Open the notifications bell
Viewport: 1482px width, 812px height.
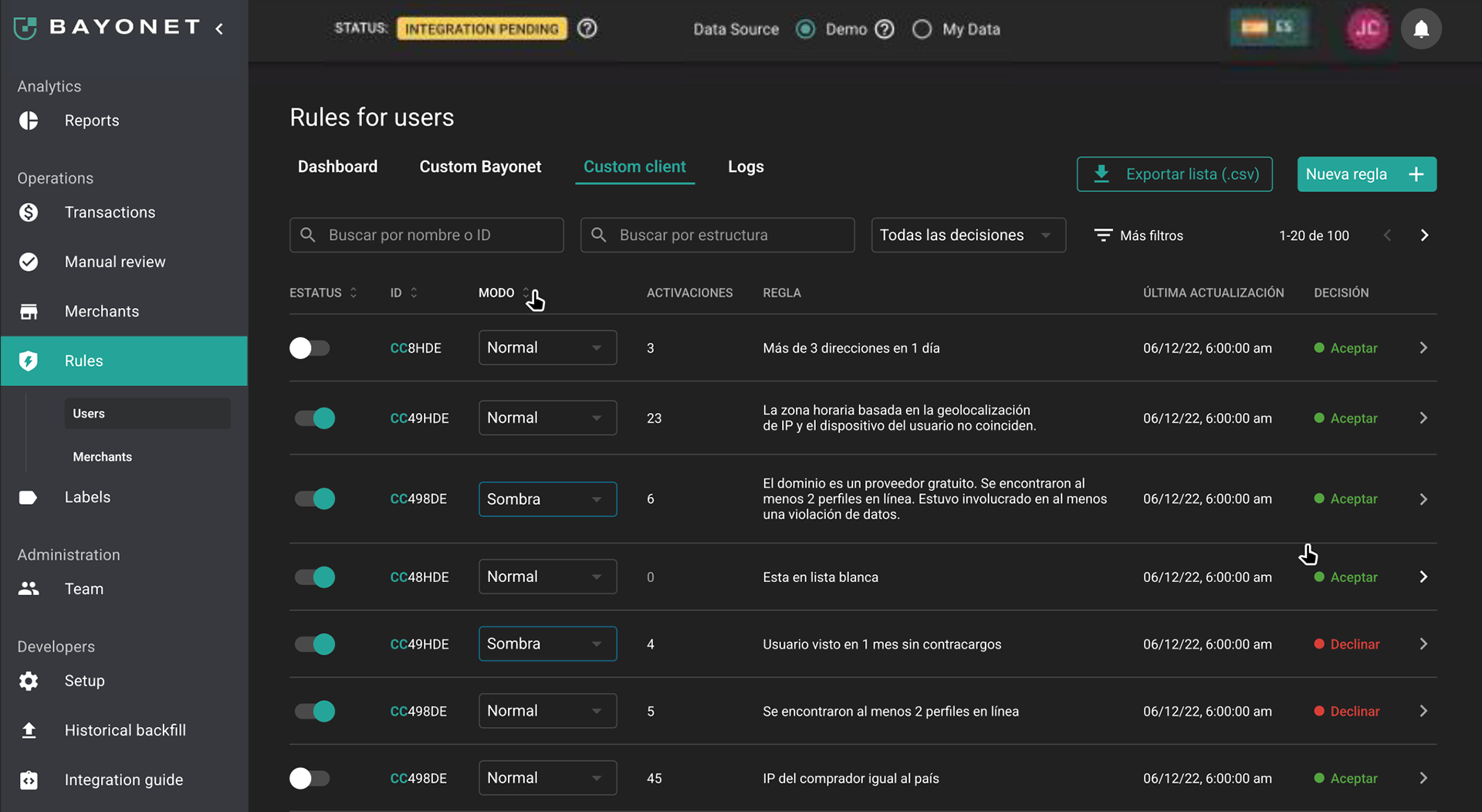click(1421, 29)
